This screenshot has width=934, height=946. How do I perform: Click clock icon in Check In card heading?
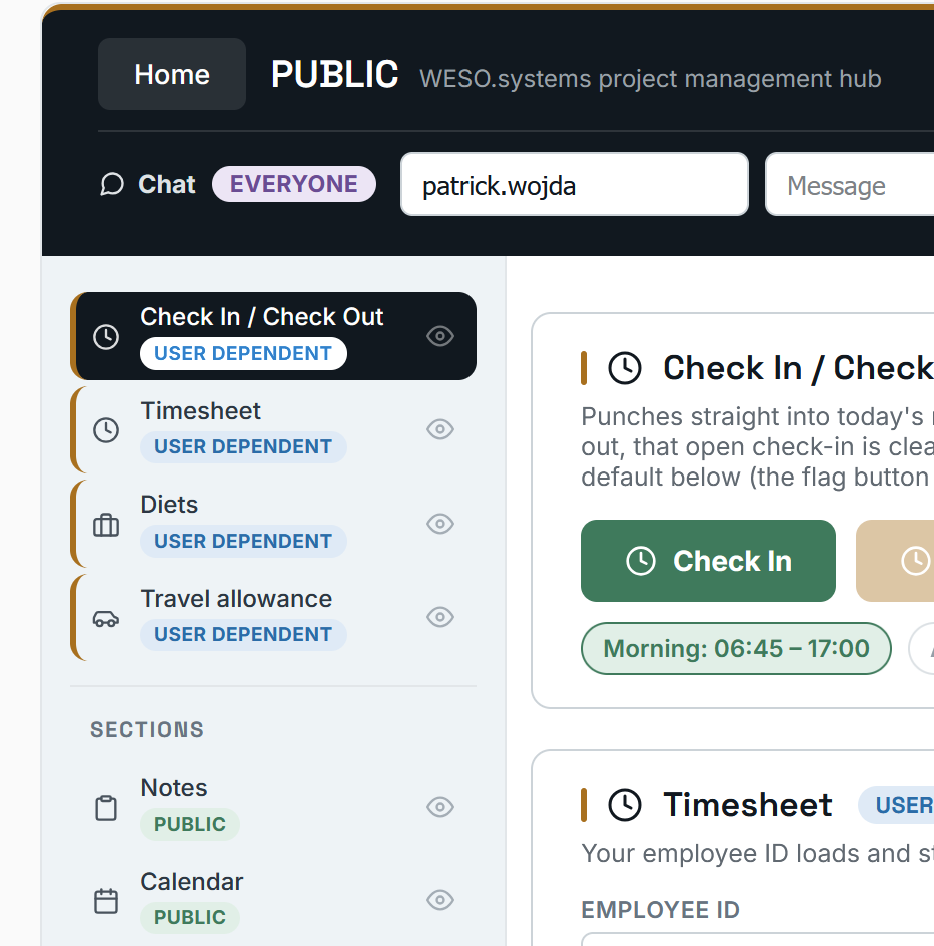[624, 368]
